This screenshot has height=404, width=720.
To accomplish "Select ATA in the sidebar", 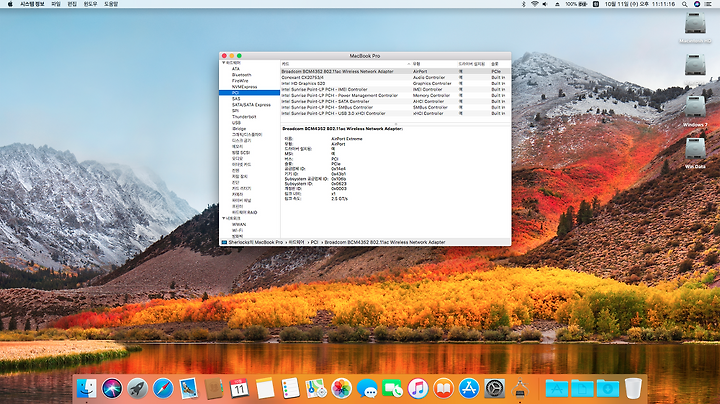I will [236, 69].
